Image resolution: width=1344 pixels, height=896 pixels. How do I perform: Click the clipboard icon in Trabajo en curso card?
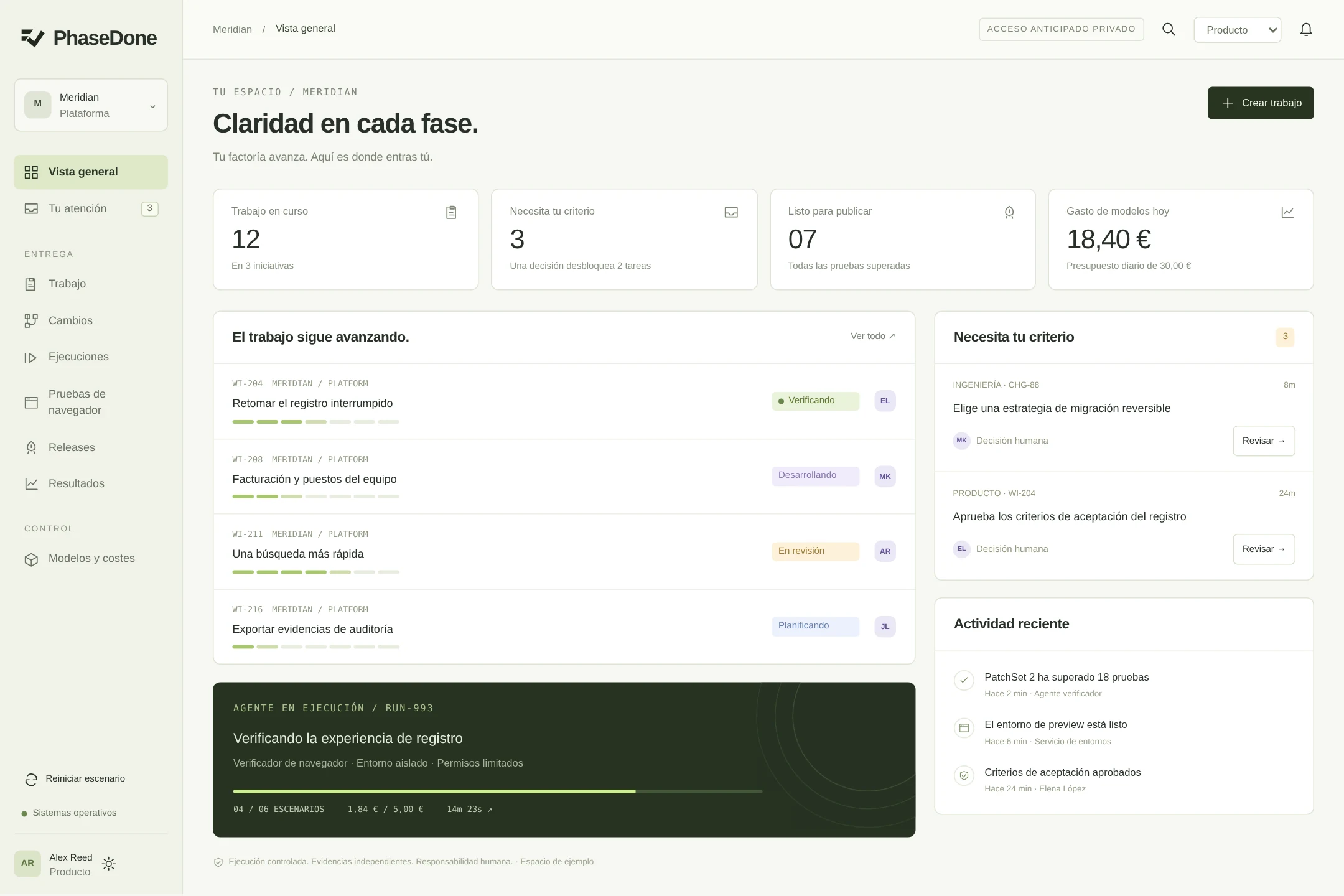pos(451,212)
